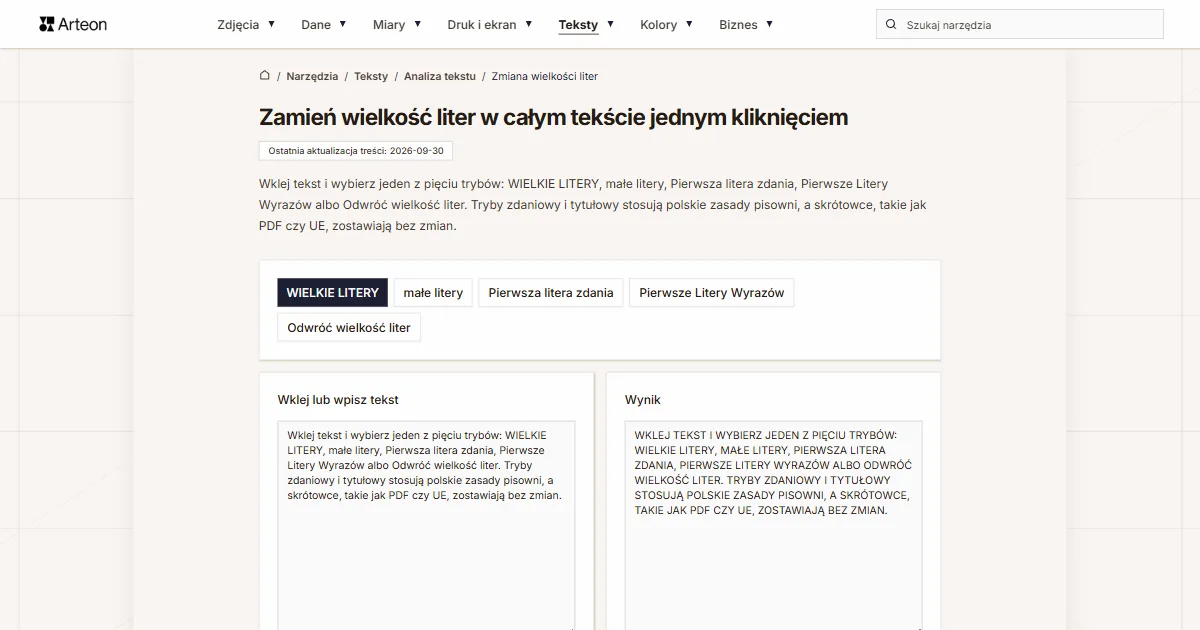This screenshot has width=1200, height=630.
Task: Open the home breadcrumb icon
Action: coord(264,75)
